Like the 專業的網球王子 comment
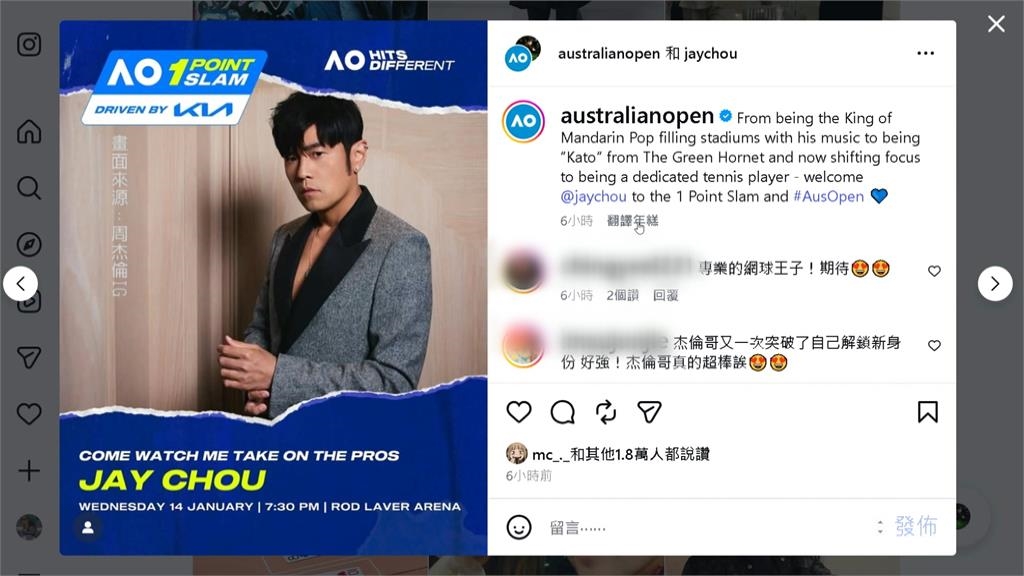 (934, 271)
